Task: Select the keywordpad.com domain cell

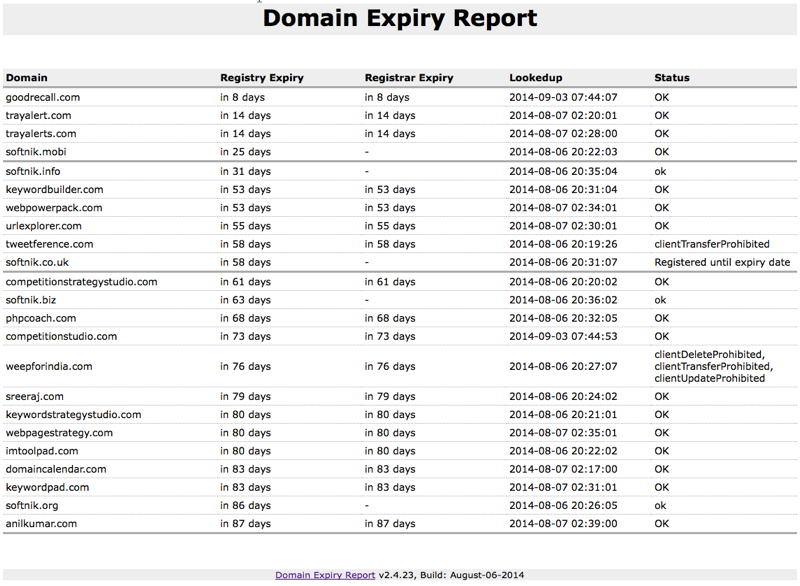Action: [47, 487]
